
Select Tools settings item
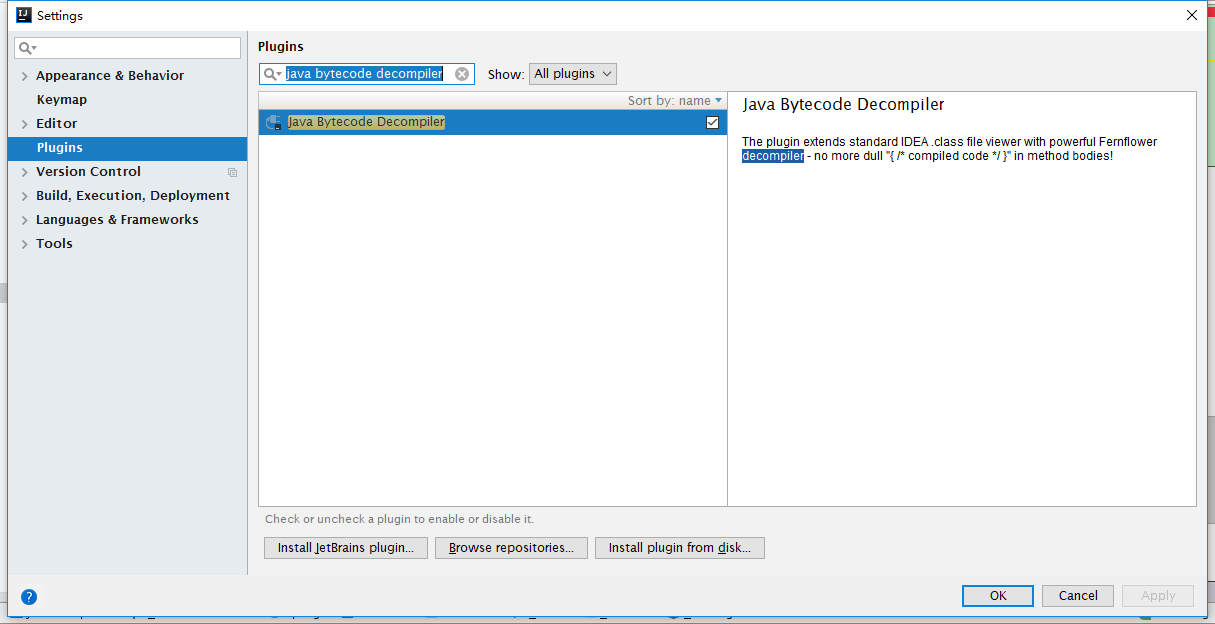pyautogui.click(x=54, y=244)
